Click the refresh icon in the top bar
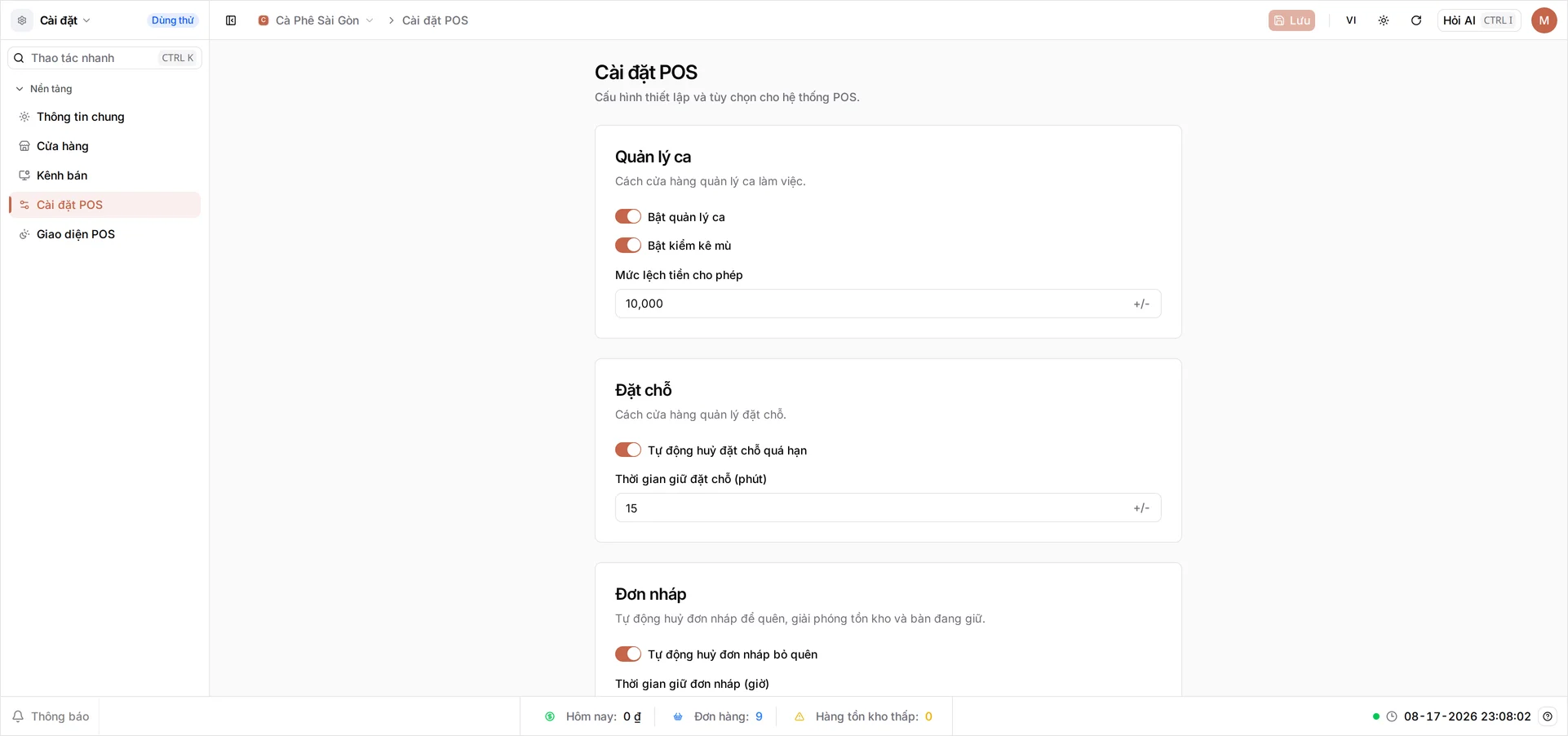 pos(1416,20)
